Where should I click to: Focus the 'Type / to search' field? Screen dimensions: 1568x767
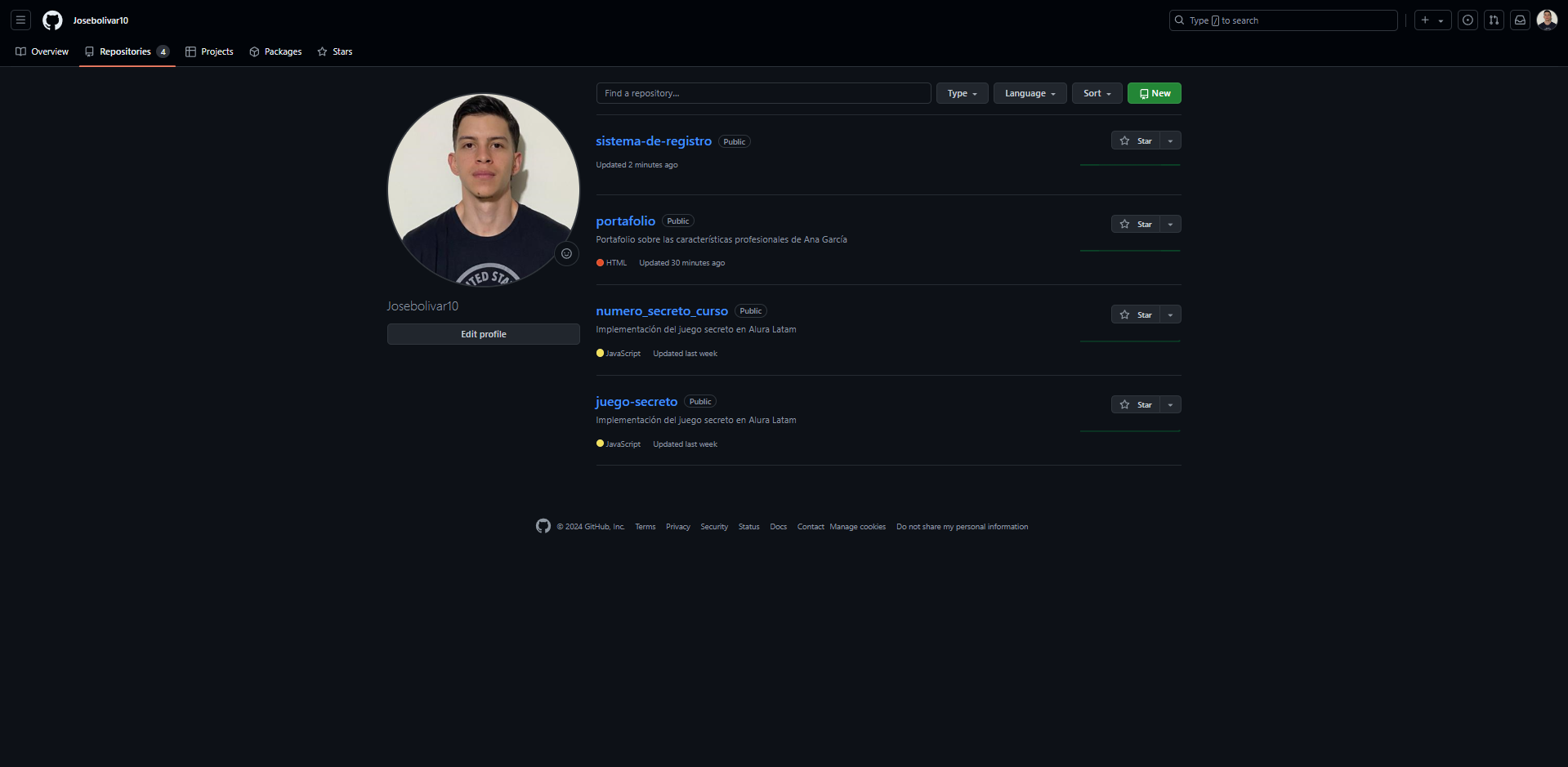coord(1284,20)
